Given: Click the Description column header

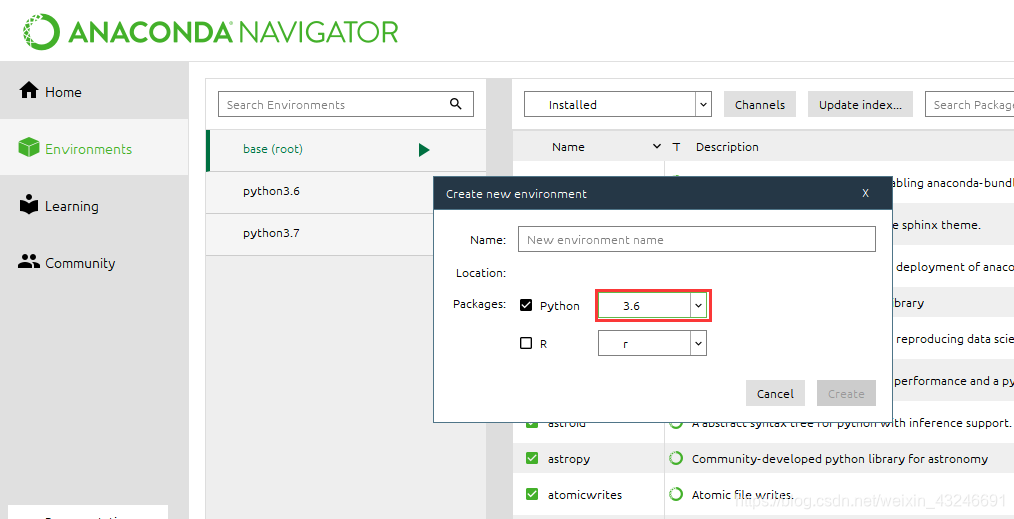Looking at the screenshot, I should (x=727, y=147).
